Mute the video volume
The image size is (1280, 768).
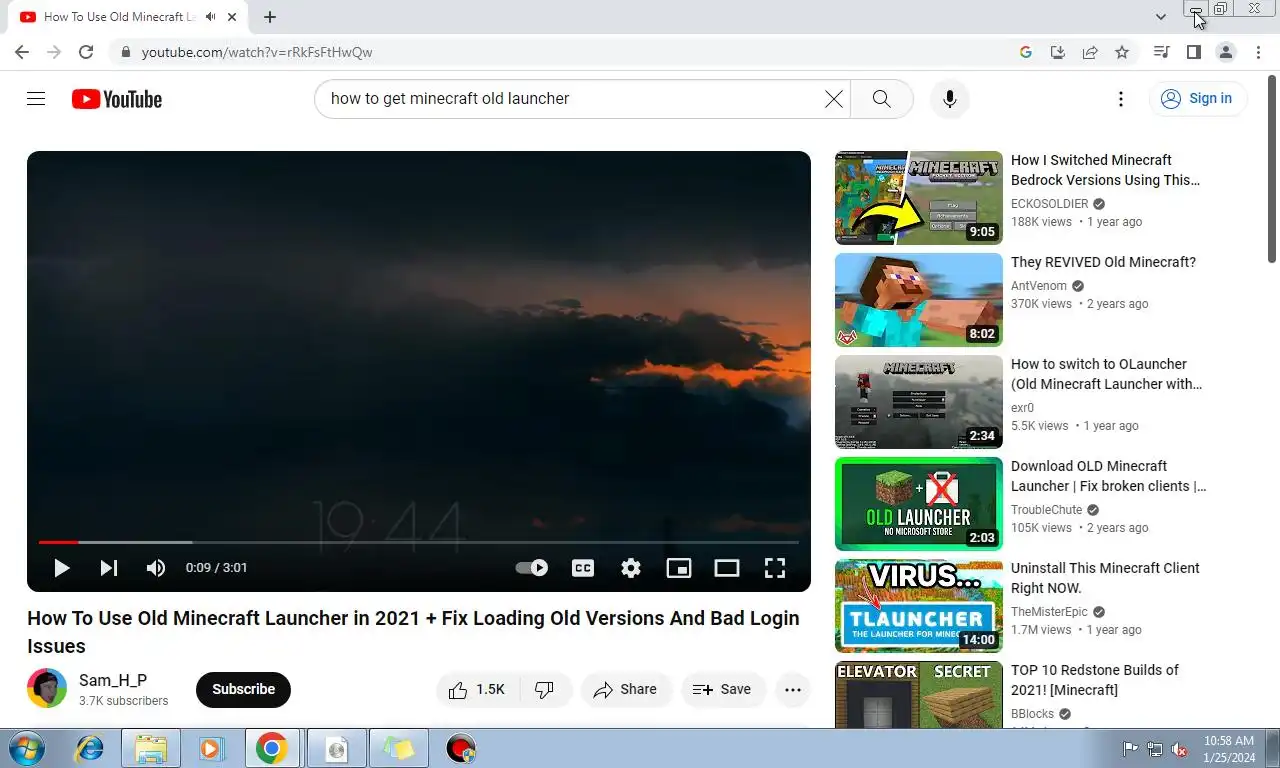(156, 568)
